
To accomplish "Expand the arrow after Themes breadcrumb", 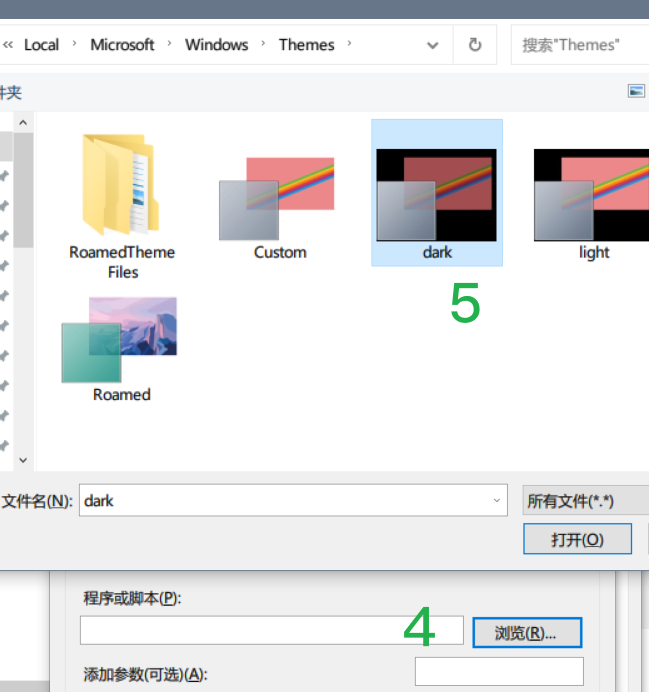I will 349,44.
